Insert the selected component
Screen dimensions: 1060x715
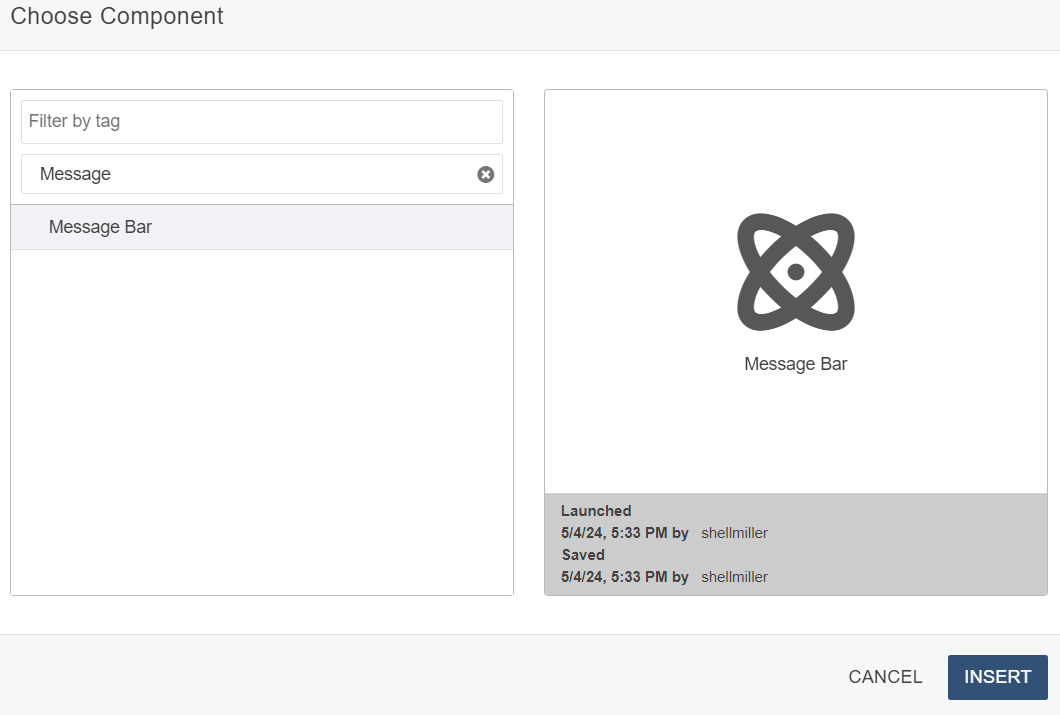(x=997, y=676)
